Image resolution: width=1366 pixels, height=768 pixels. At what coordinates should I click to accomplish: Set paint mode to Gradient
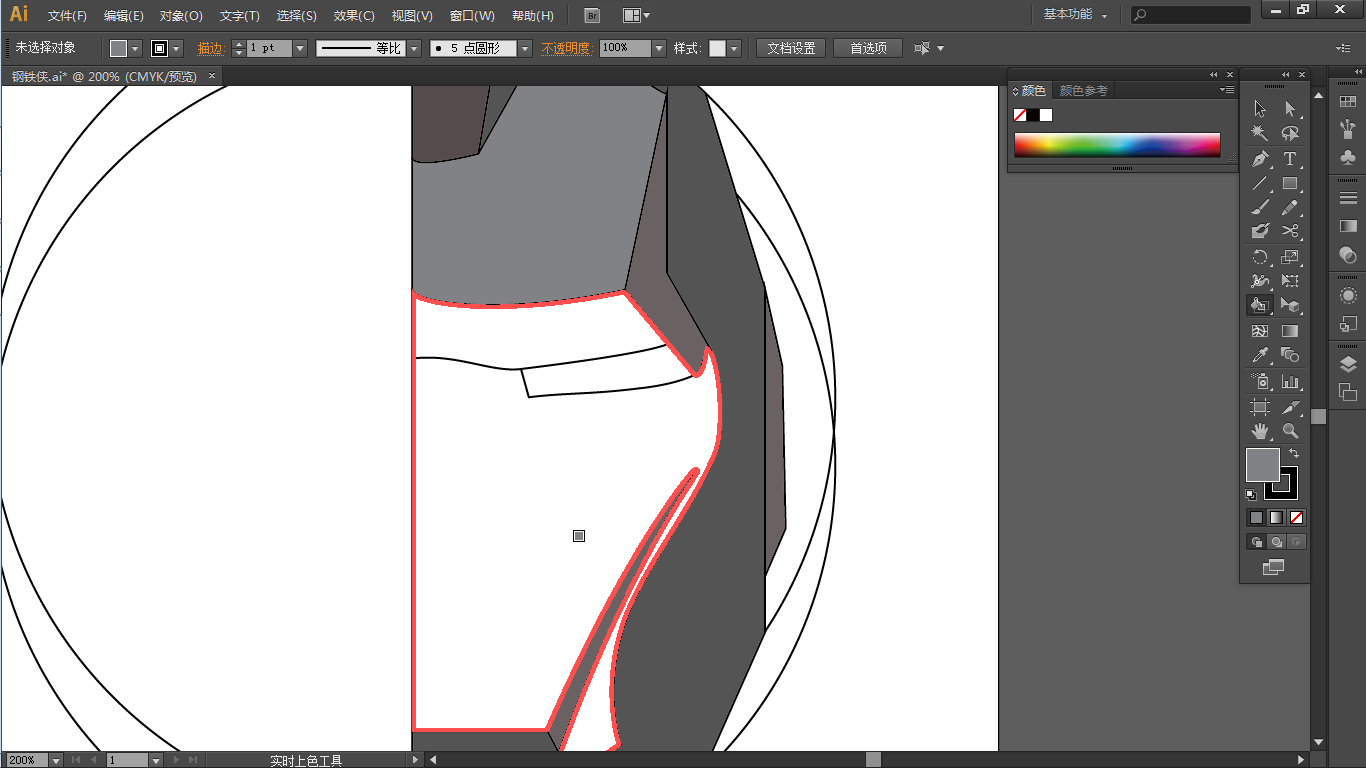(1276, 518)
